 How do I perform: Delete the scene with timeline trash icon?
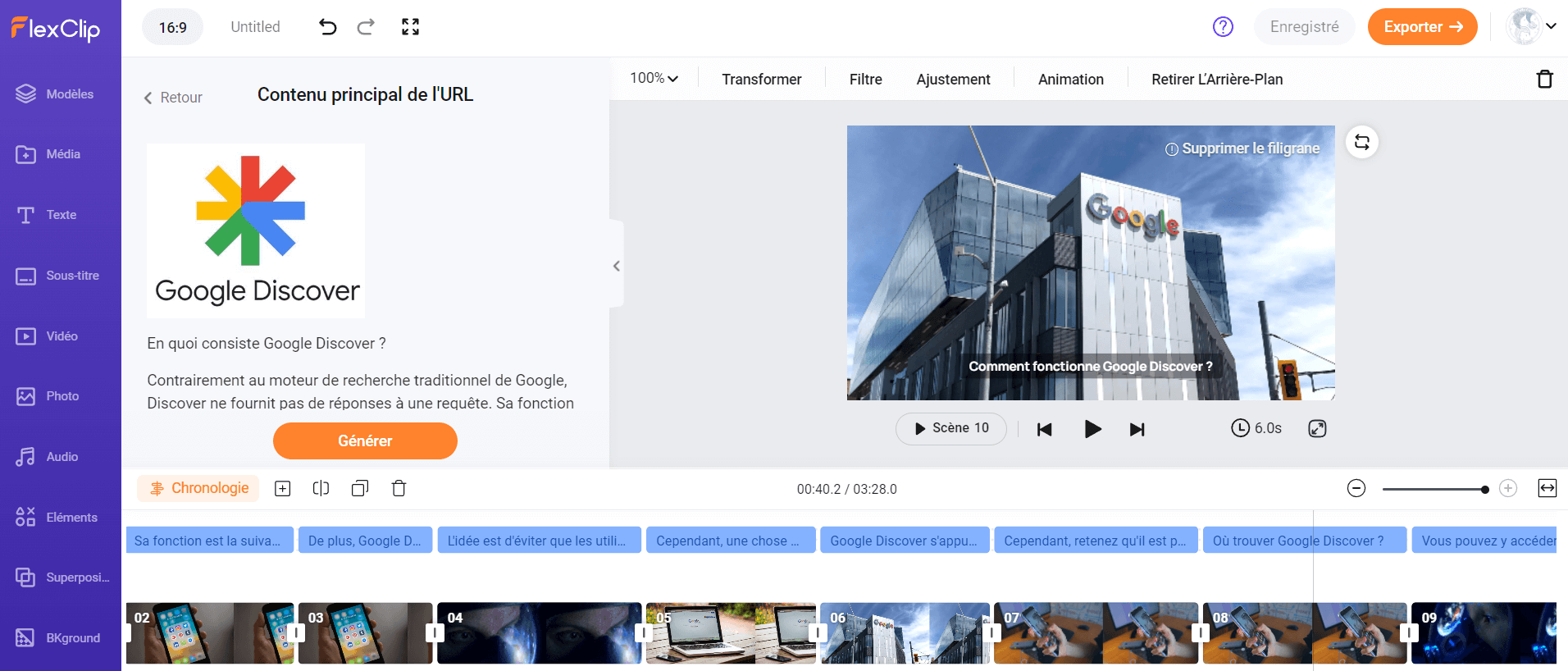[399, 489]
